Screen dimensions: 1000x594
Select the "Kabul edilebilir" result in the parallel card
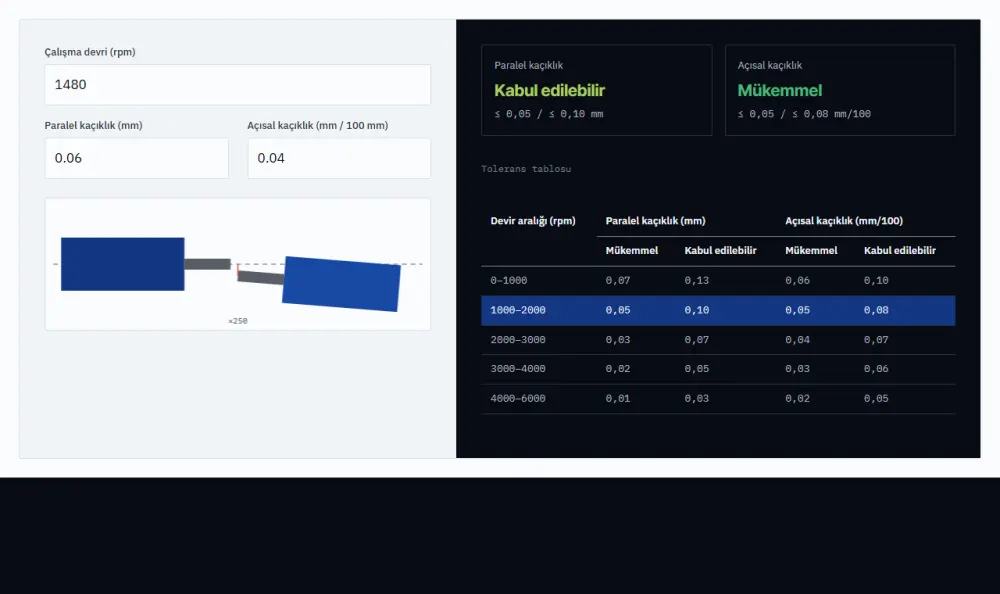550,90
